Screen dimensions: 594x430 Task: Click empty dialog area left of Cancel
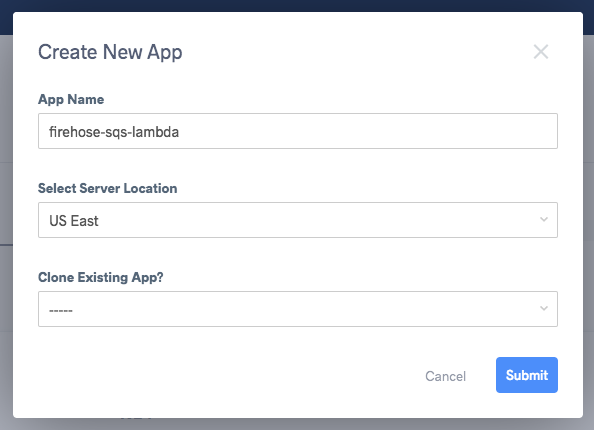tap(227, 375)
